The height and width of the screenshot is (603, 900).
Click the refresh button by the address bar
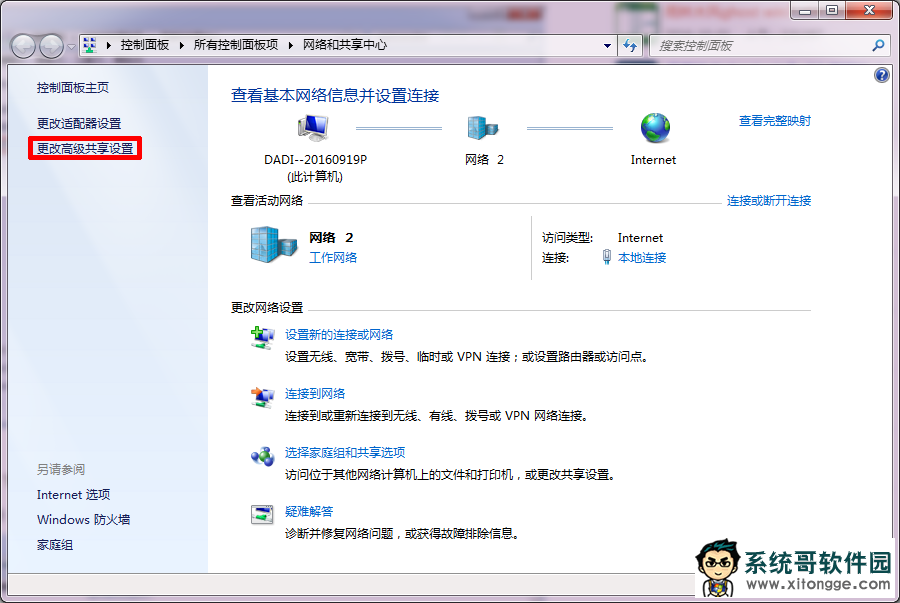(x=630, y=46)
